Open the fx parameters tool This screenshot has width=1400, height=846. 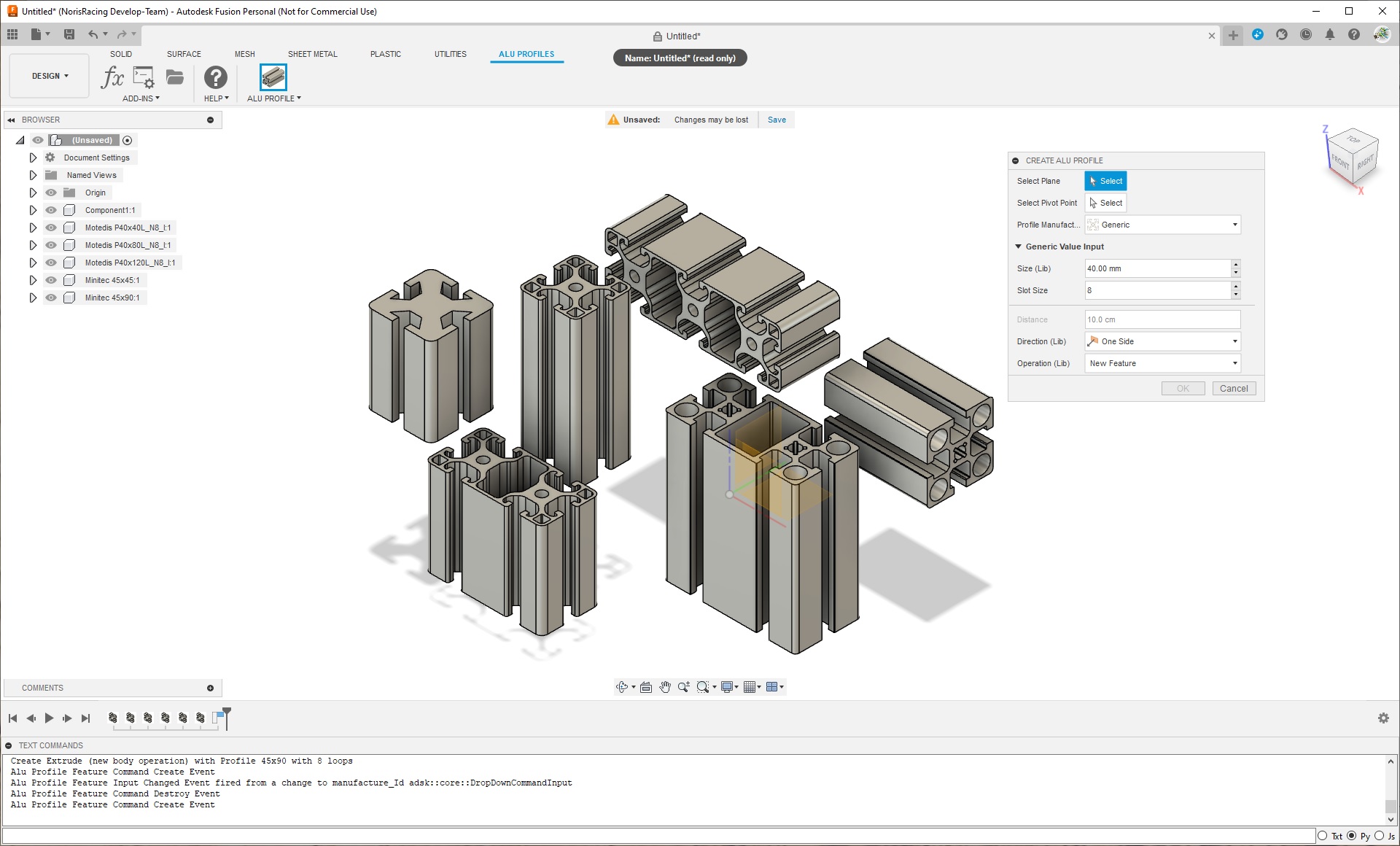click(112, 77)
